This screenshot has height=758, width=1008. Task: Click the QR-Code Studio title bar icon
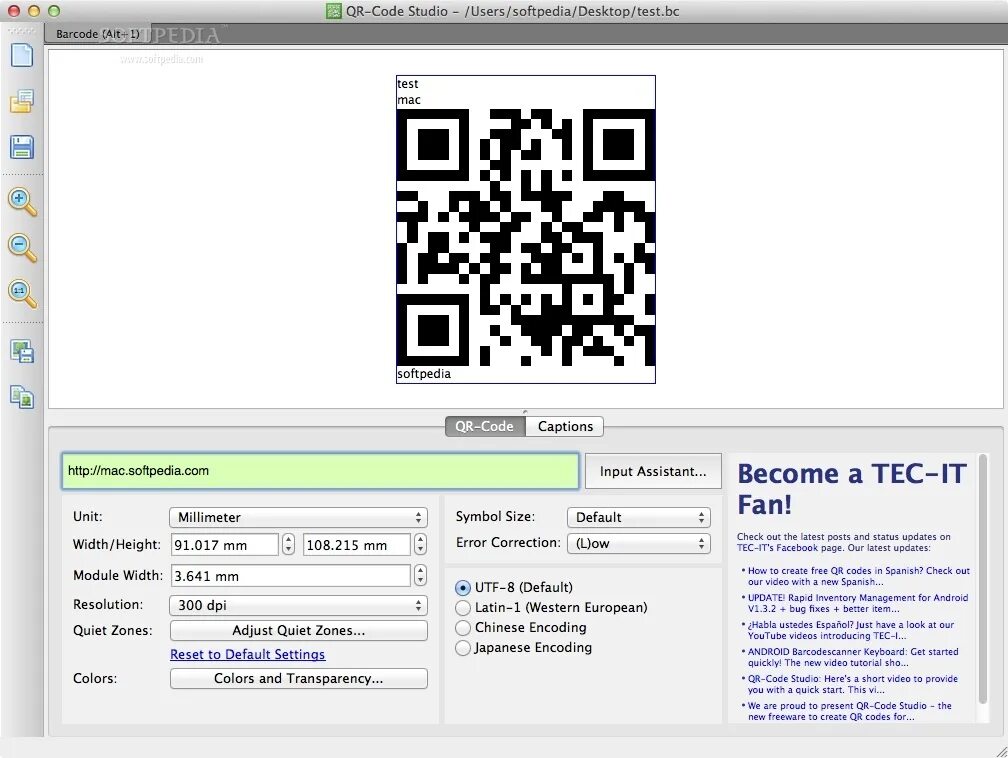[x=333, y=11]
